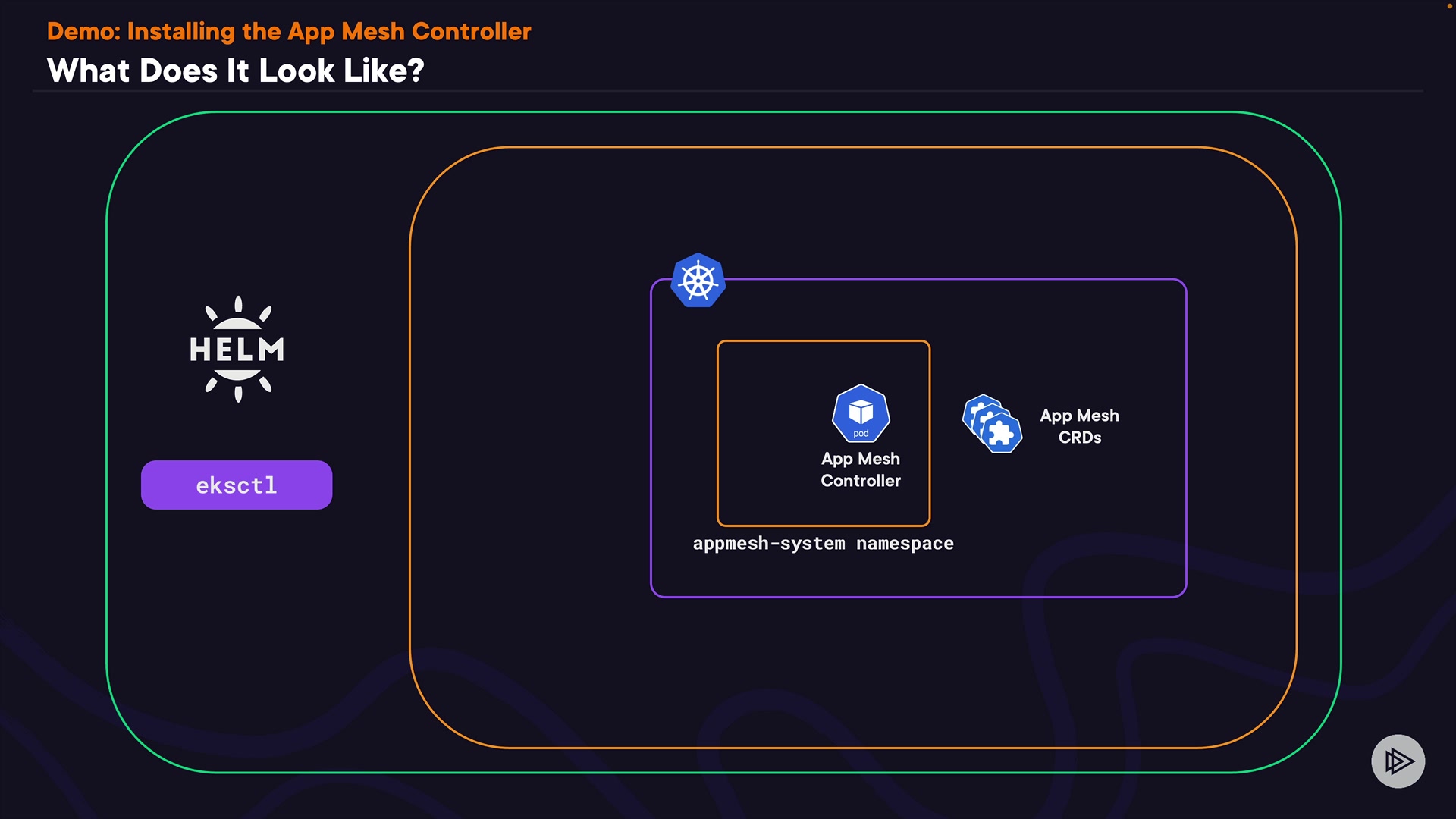Click the word 'Controller' under the pod

pos(861,481)
